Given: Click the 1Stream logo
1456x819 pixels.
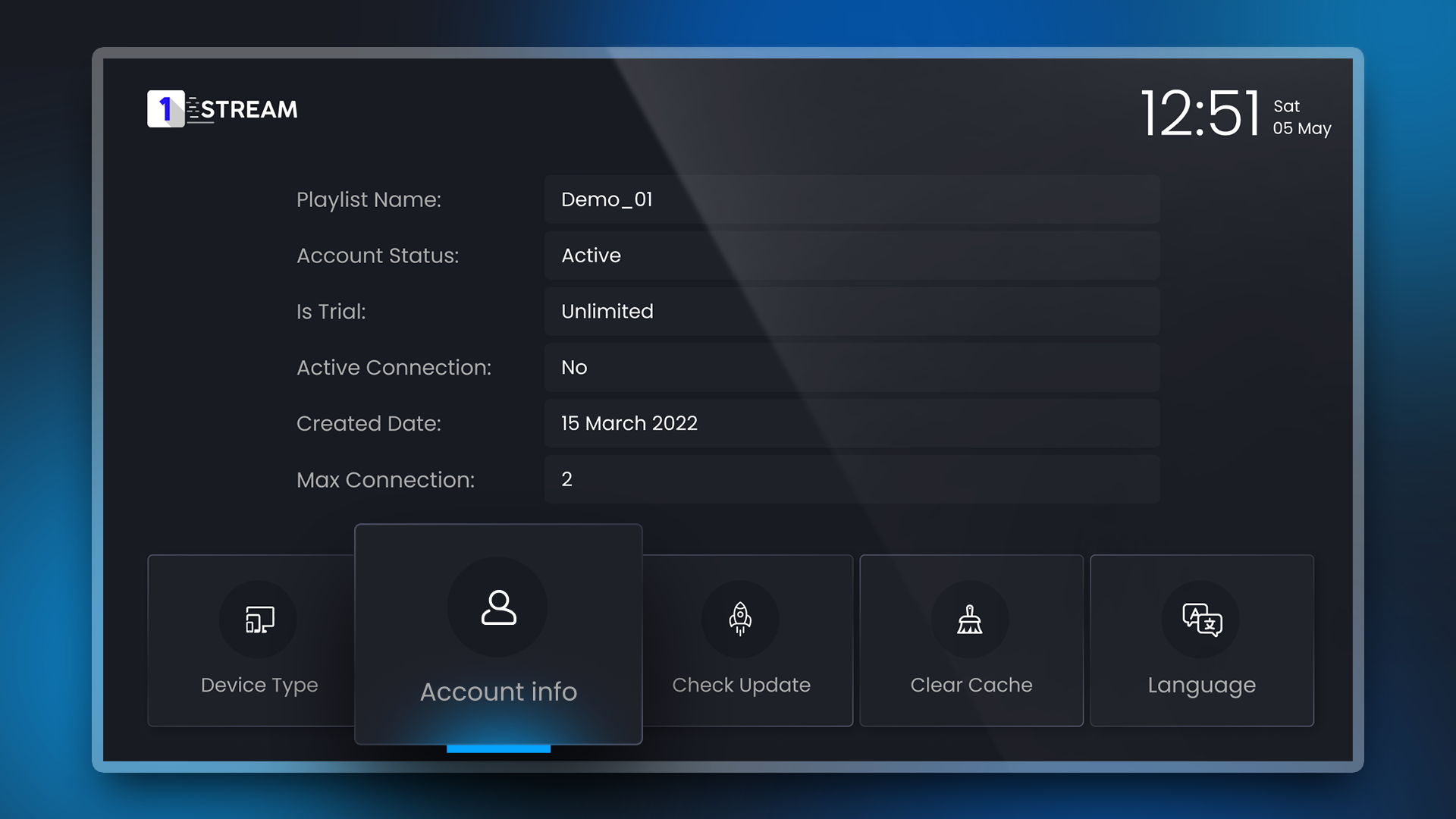Looking at the screenshot, I should click(x=222, y=108).
